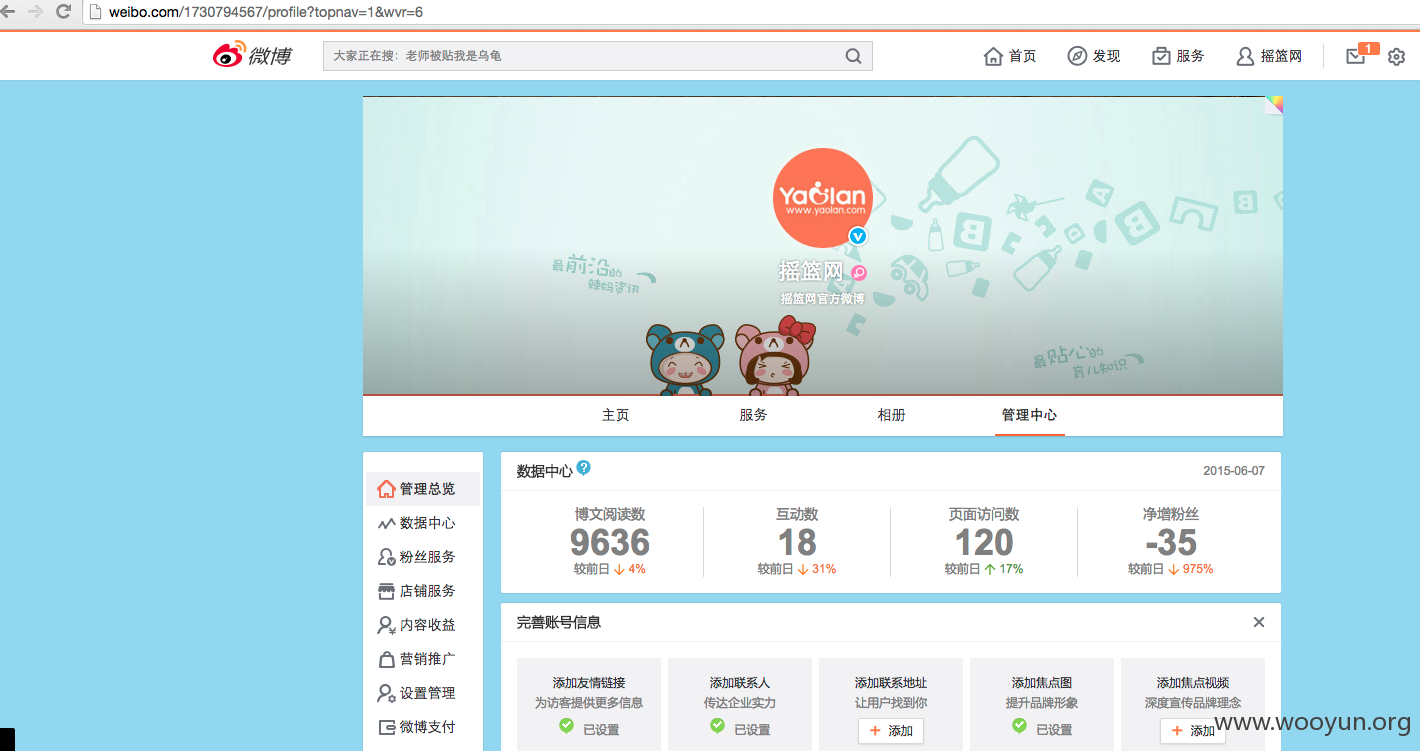Focus the Weibo search input field
This screenshot has height=751, width=1420.
[597, 56]
